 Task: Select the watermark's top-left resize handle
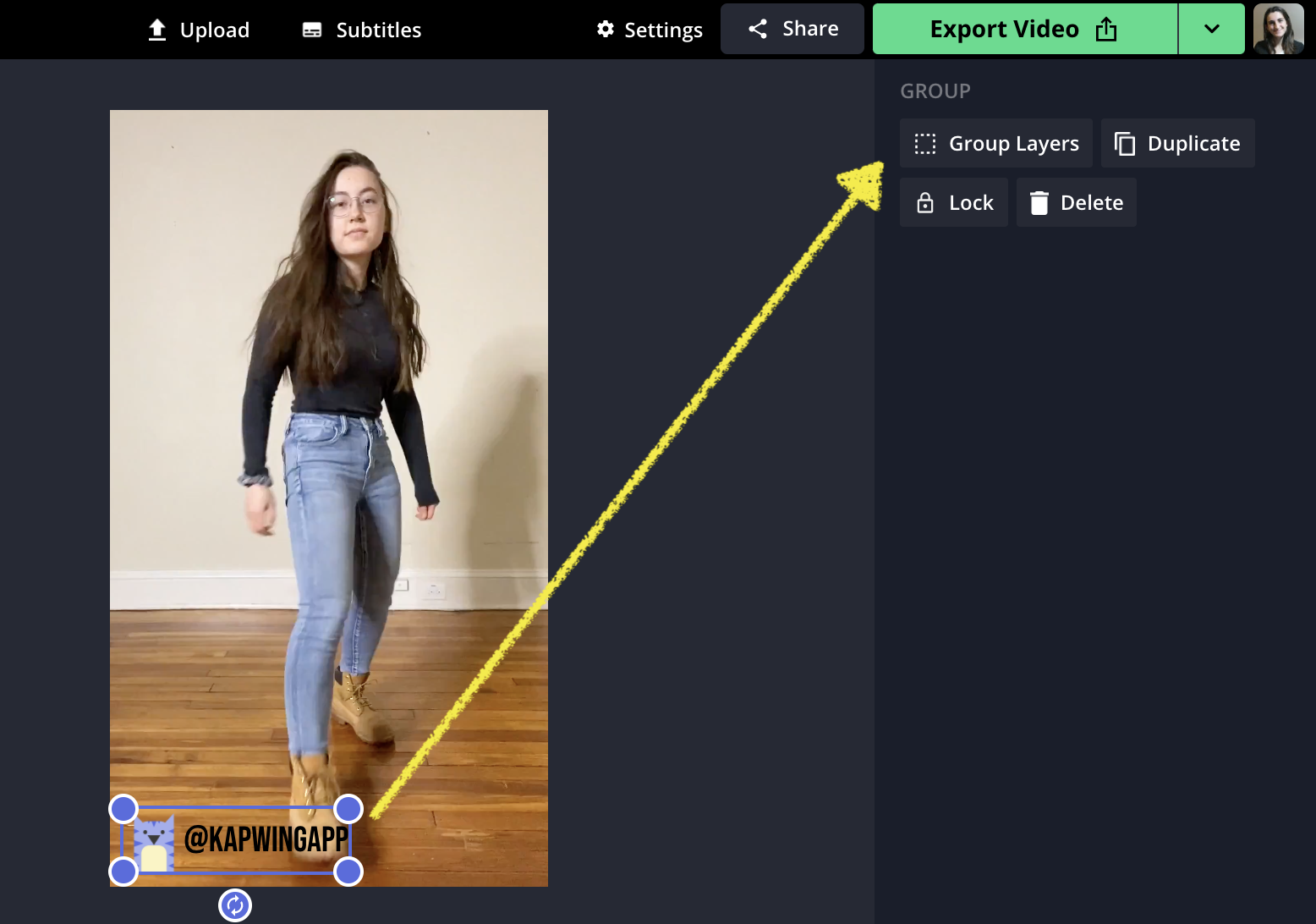click(123, 809)
